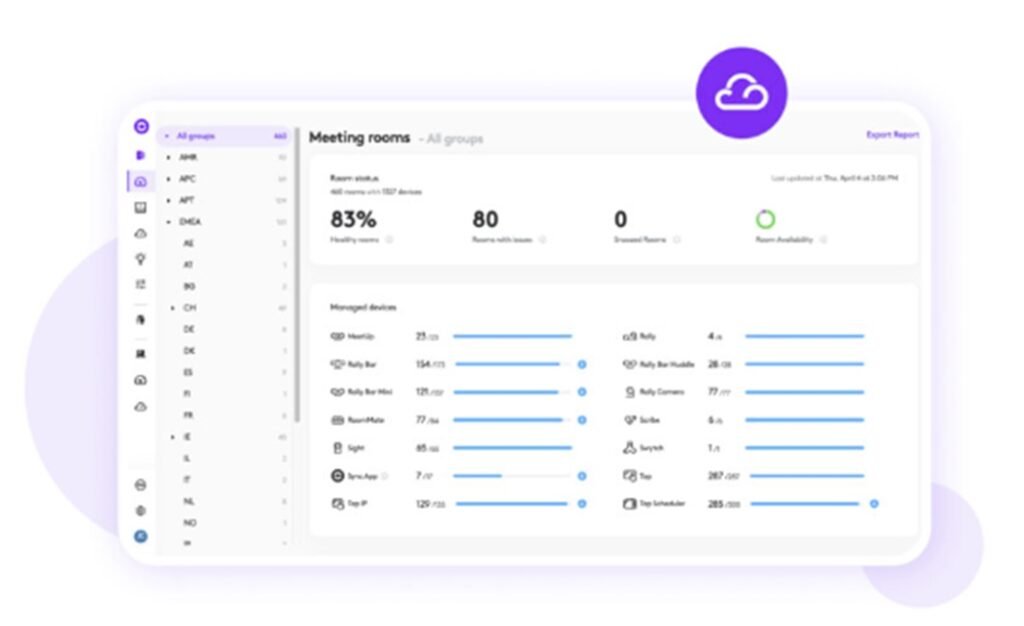Click the globe icon in sidebar
Viewport: 1024px width, 626px height.
point(140,510)
